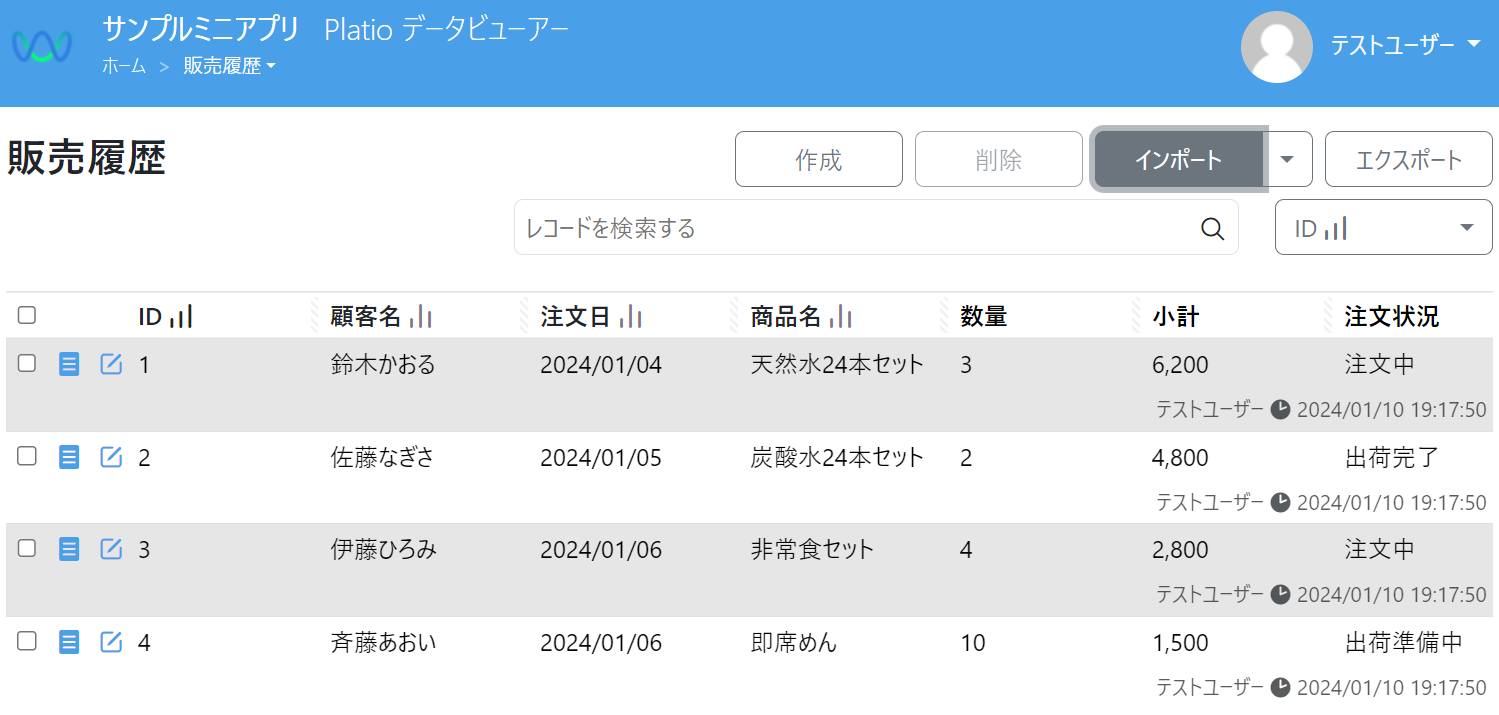The image size is (1499, 715).
Task: Click status 出荷完了
Action: 1392,457
